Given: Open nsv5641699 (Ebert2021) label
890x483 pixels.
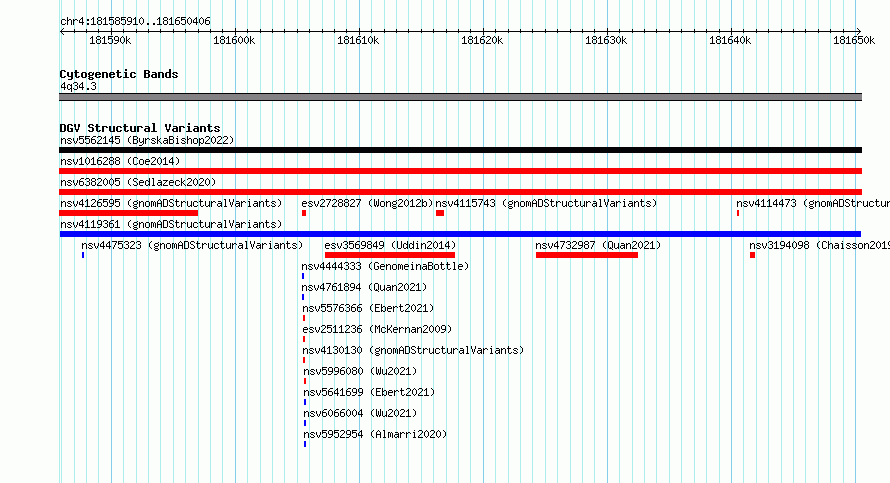Looking at the screenshot, I should [x=369, y=392].
